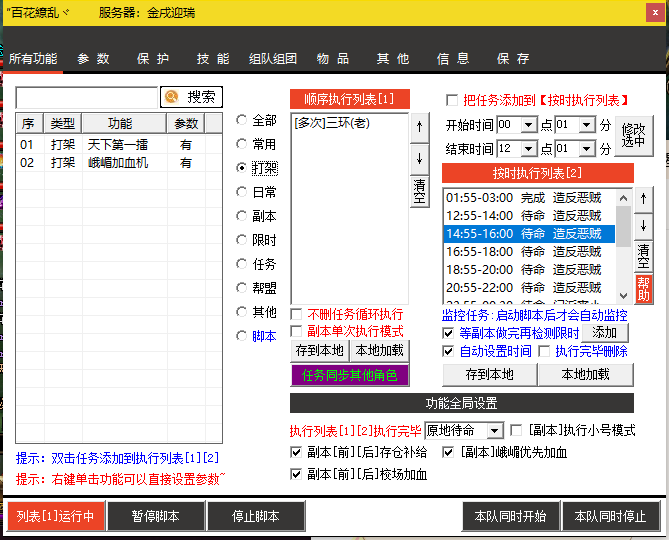Screen dimensions: 669x540
Task: Move sequential list item down with arrow
Action: pos(419,159)
